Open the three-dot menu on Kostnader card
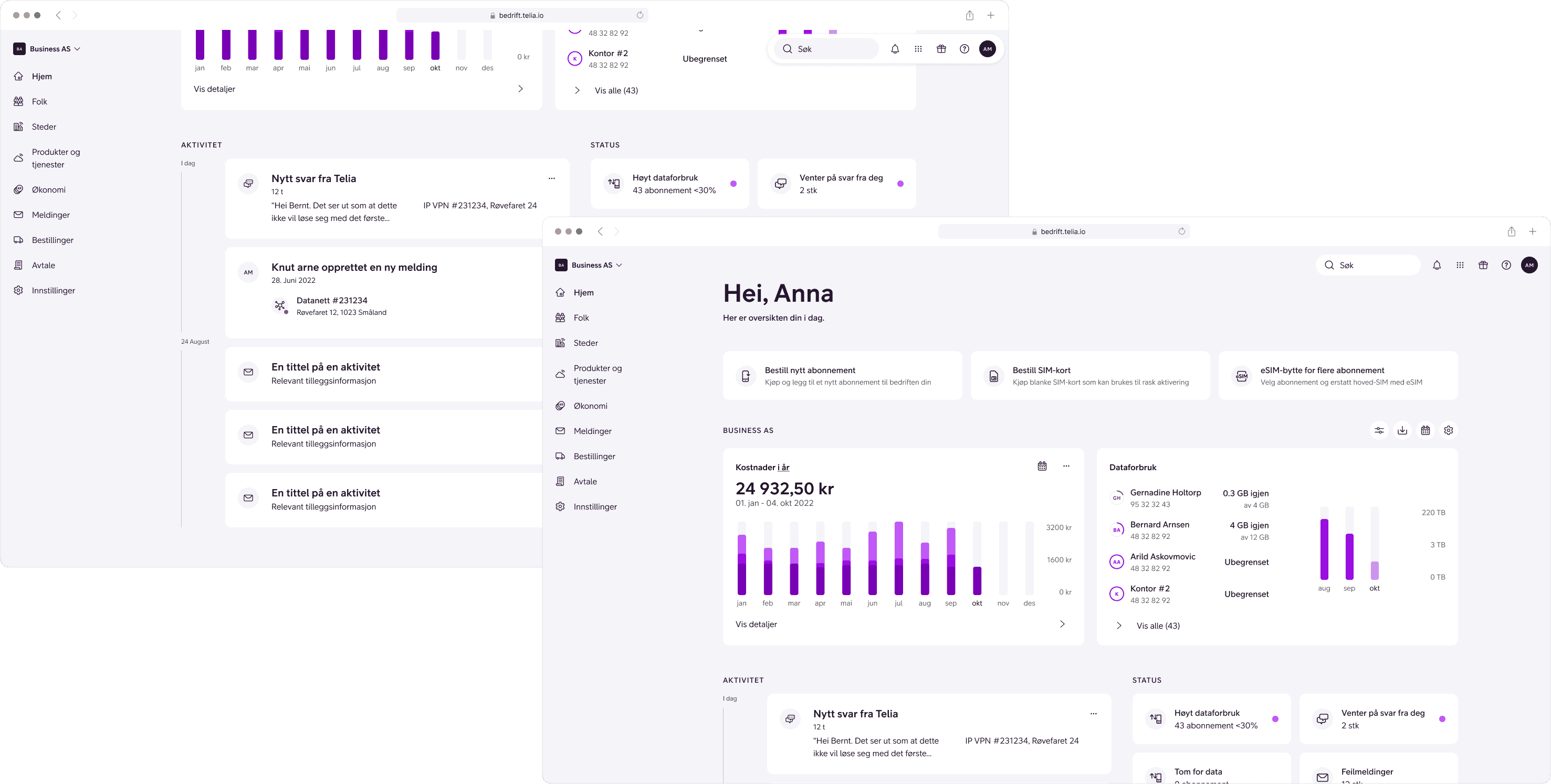This screenshot has width=1551, height=784. (x=1066, y=465)
